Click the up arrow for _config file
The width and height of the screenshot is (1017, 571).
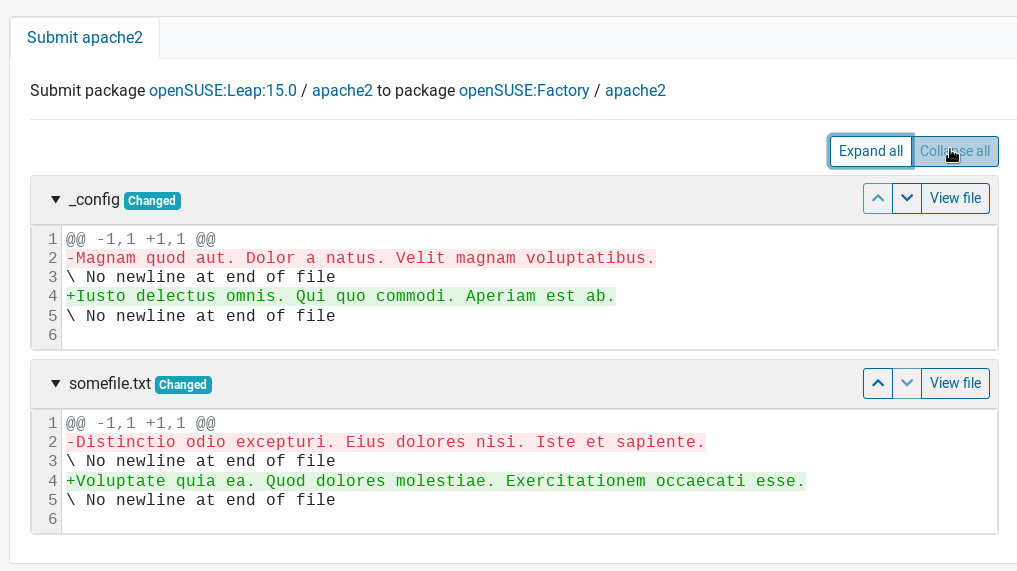[877, 198]
